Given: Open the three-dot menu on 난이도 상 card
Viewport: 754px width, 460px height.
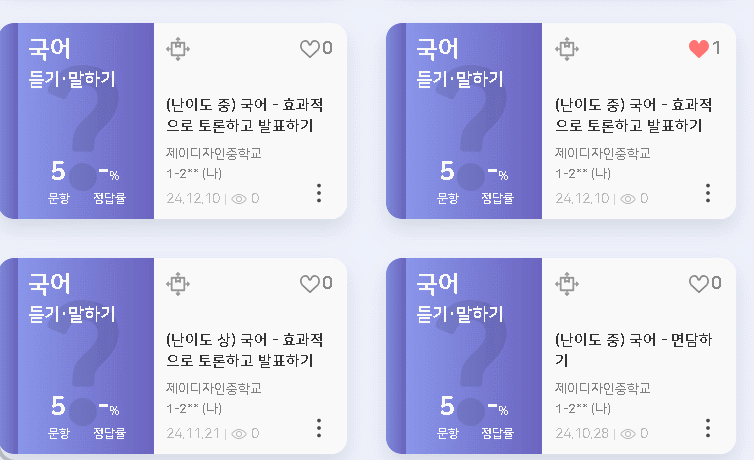Looking at the screenshot, I should 319,428.
